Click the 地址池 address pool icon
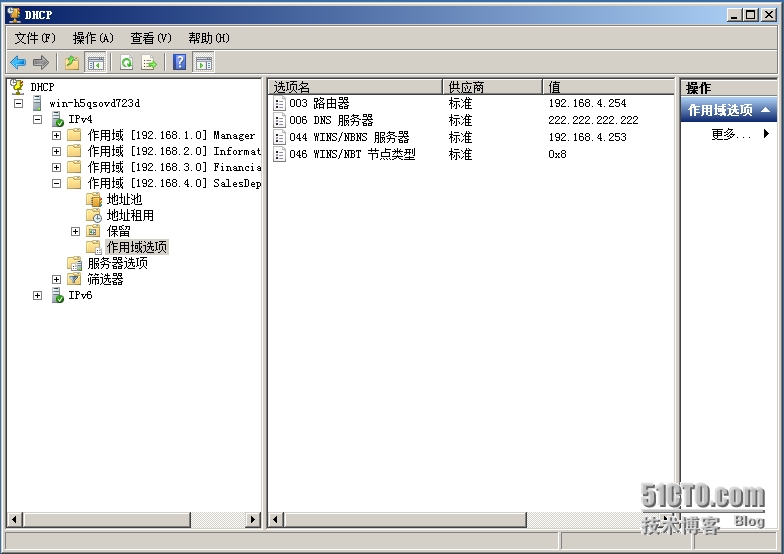 click(94, 200)
